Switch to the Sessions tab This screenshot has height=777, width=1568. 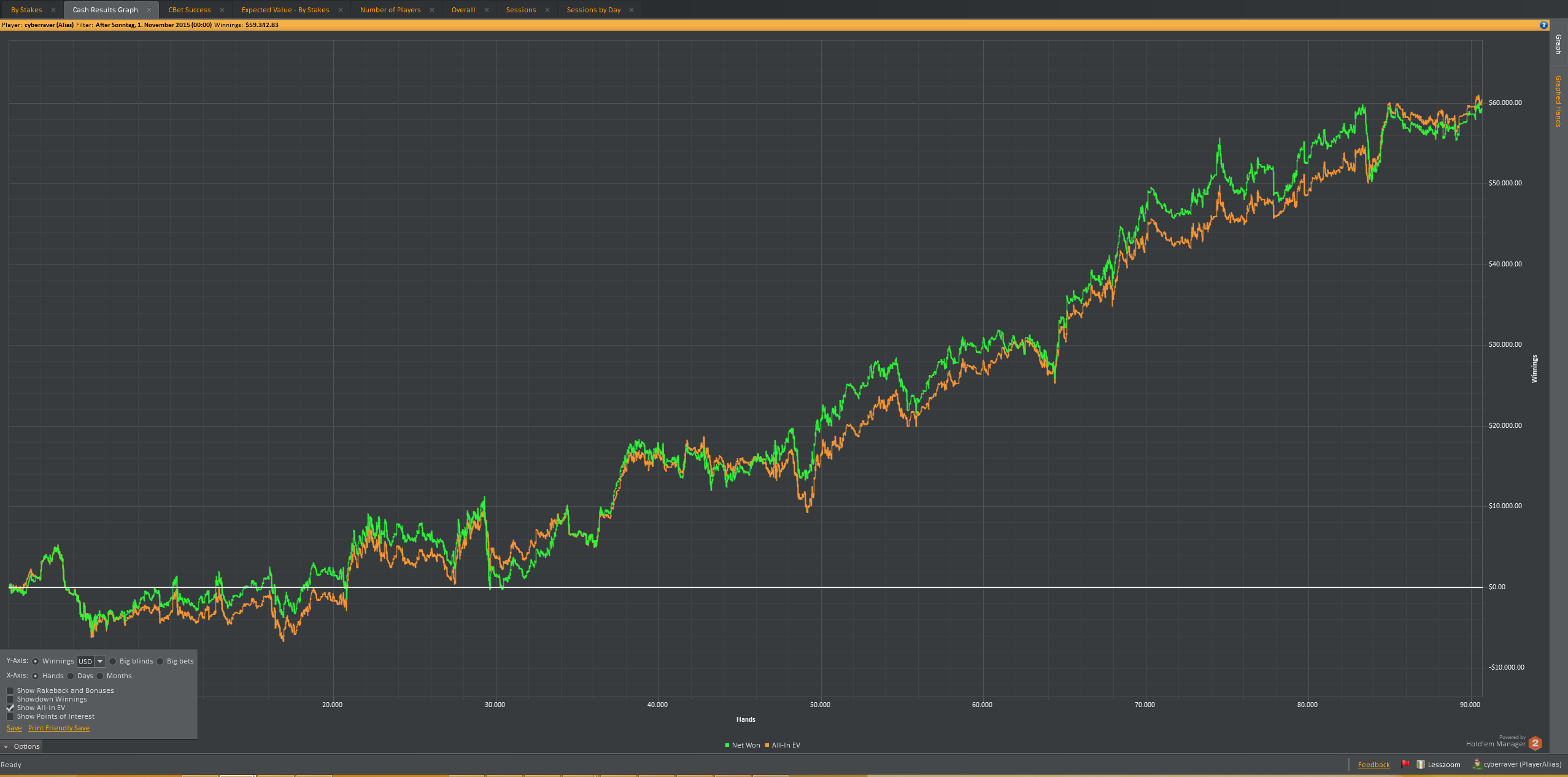click(x=521, y=10)
